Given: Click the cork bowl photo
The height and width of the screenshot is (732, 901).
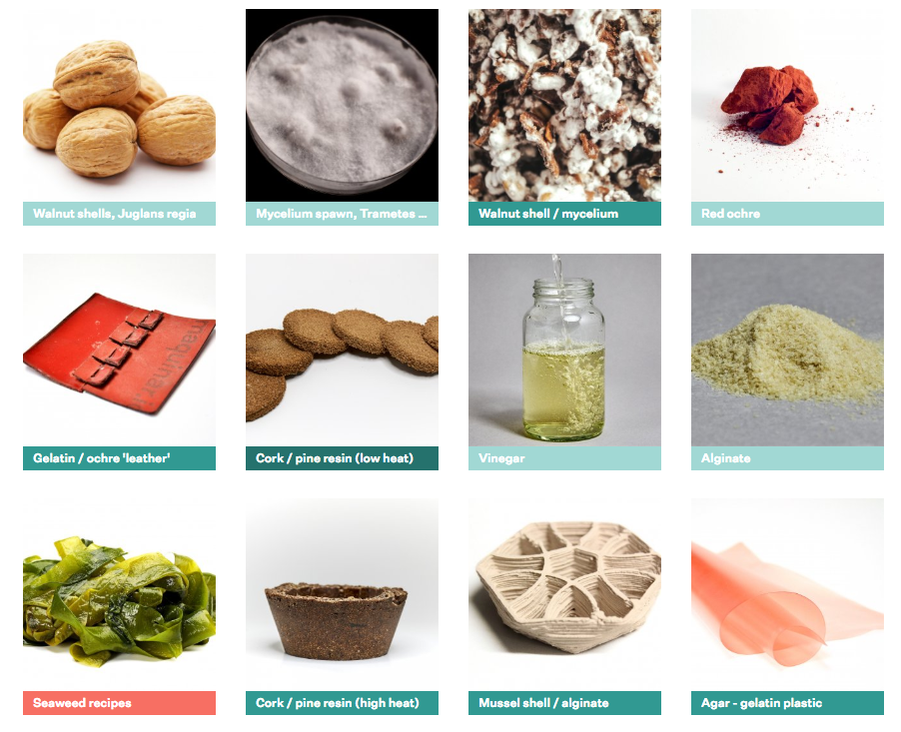Looking at the screenshot, I should pos(342,595).
